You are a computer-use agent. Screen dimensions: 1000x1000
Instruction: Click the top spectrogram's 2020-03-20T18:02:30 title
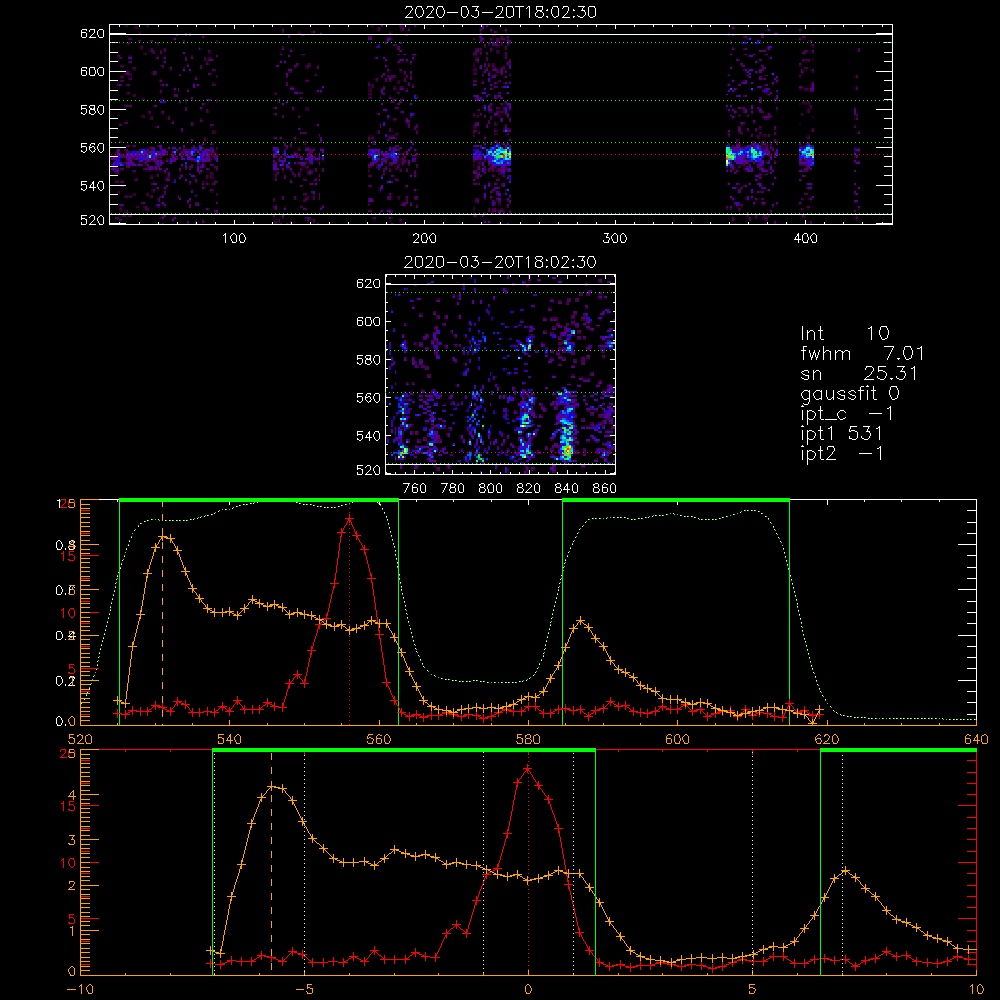click(x=500, y=12)
